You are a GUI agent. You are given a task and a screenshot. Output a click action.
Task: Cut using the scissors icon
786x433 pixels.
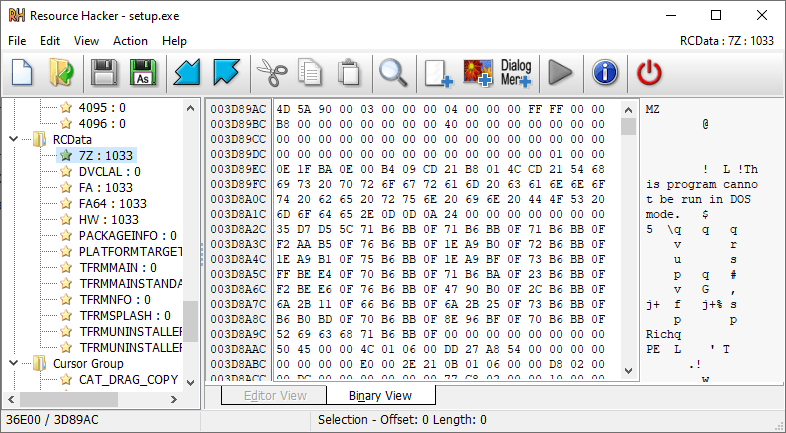[272, 73]
